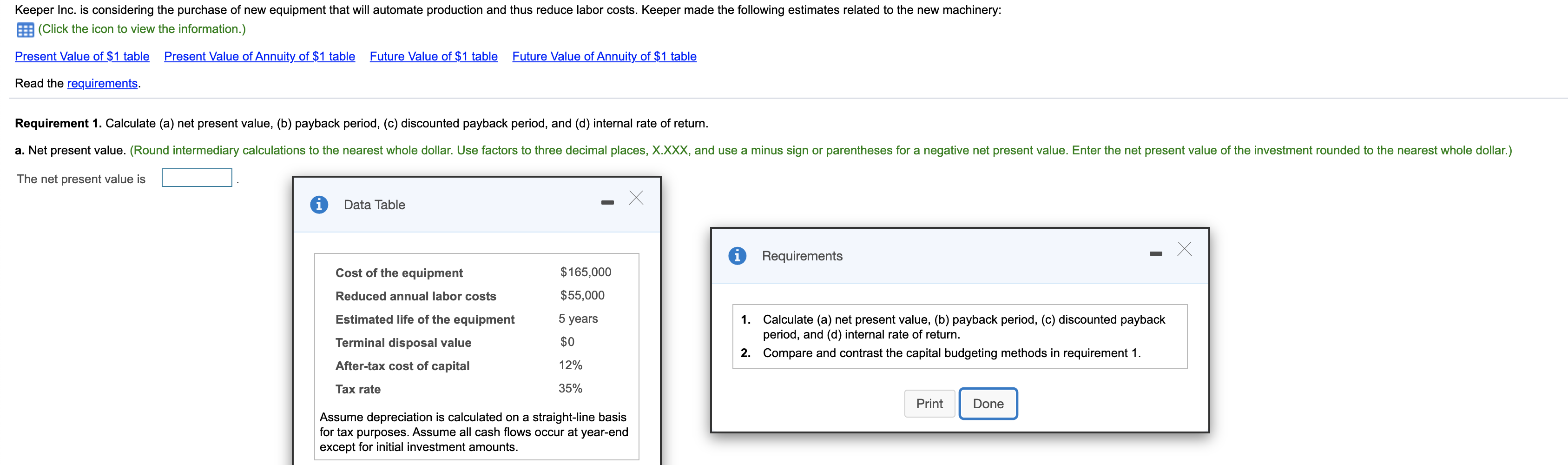The image size is (1568, 465).
Task: Minimize the Data Table popup
Action: pyautogui.click(x=607, y=202)
